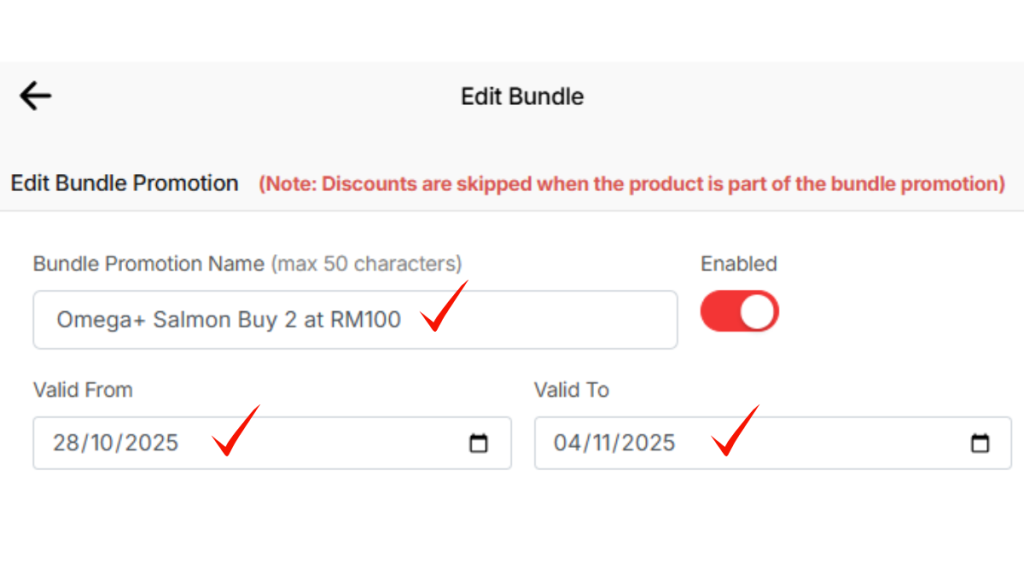The height and width of the screenshot is (580, 1024).
Task: Disable the Enabled toggle switch
Action: tap(739, 312)
